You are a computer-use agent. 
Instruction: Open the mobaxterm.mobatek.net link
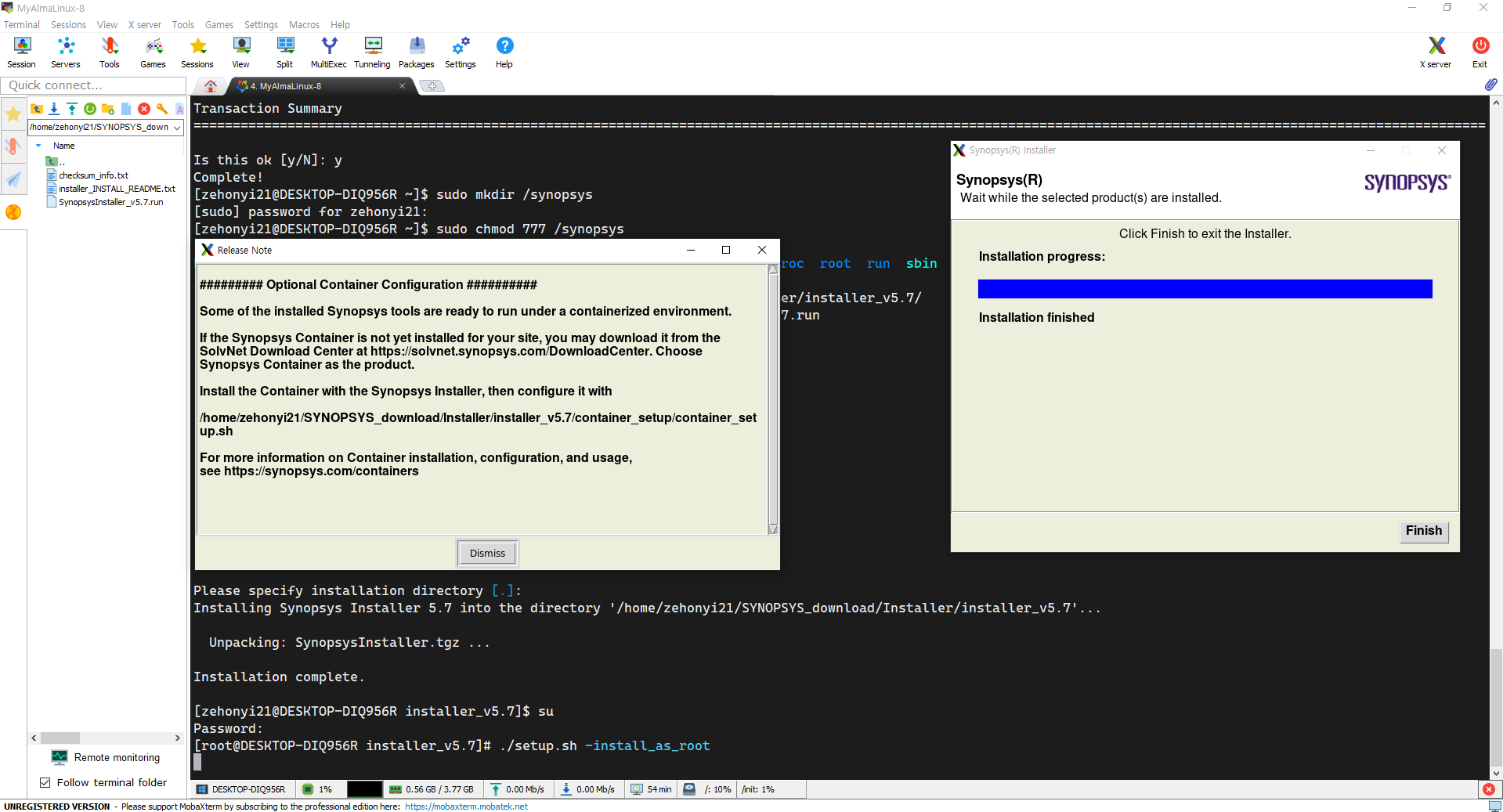(466, 807)
